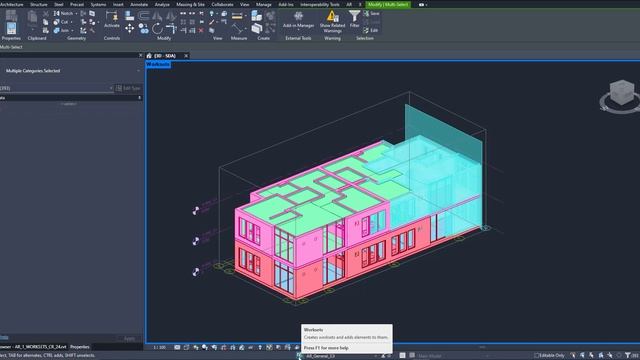Click the Join geometry tool

(61, 31)
